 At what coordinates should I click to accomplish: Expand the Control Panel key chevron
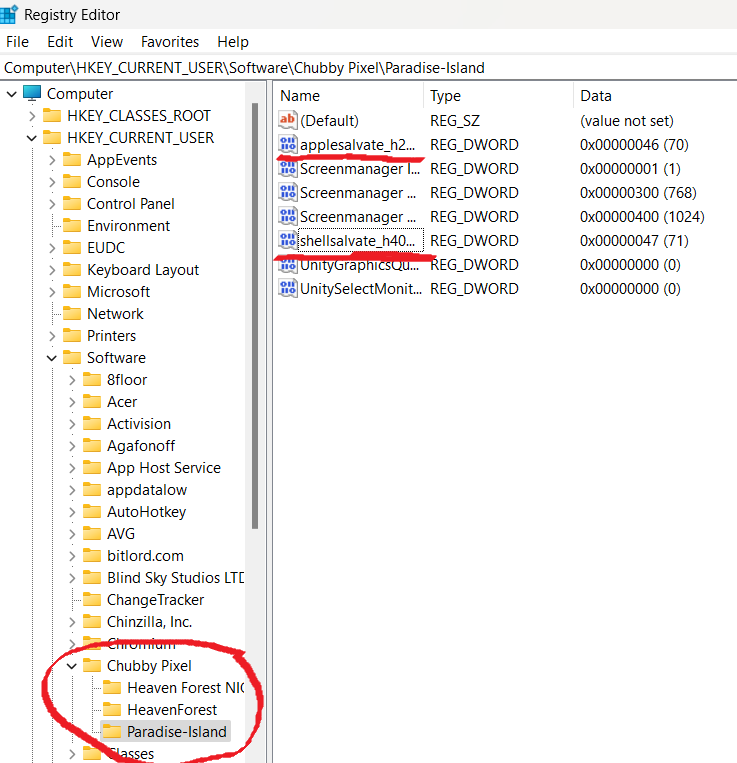coord(52,204)
